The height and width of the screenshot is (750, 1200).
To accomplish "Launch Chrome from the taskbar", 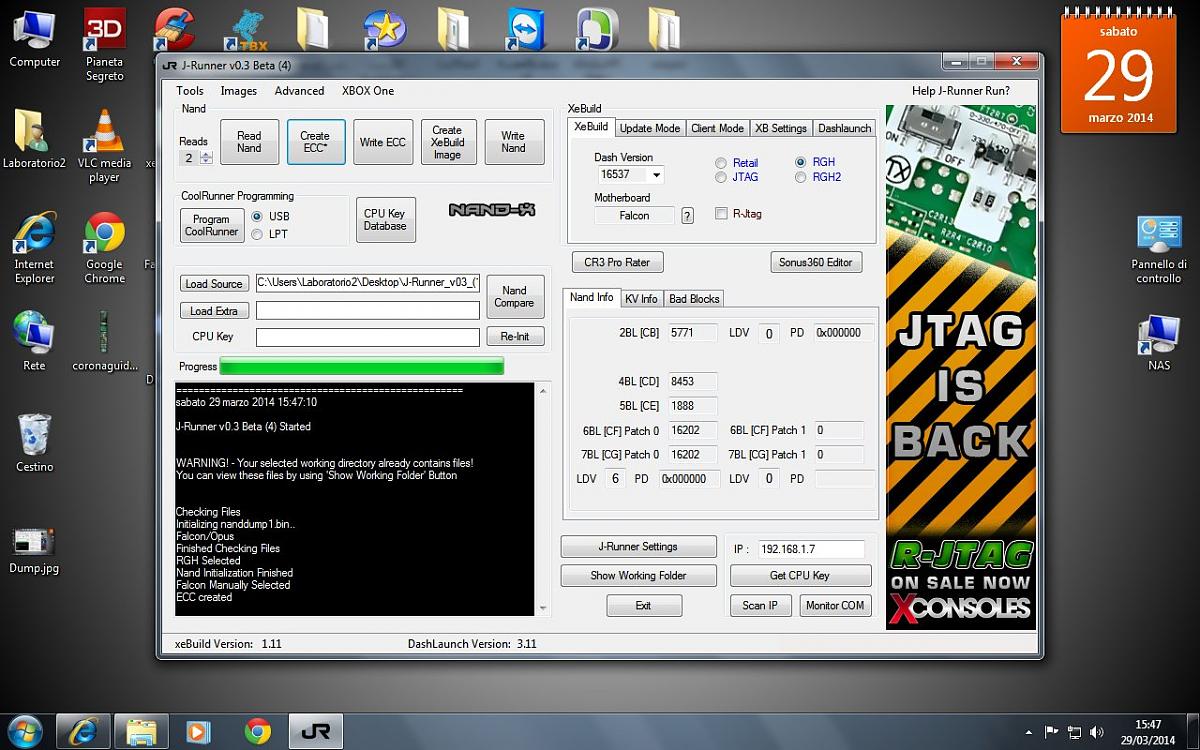I will pos(257,731).
